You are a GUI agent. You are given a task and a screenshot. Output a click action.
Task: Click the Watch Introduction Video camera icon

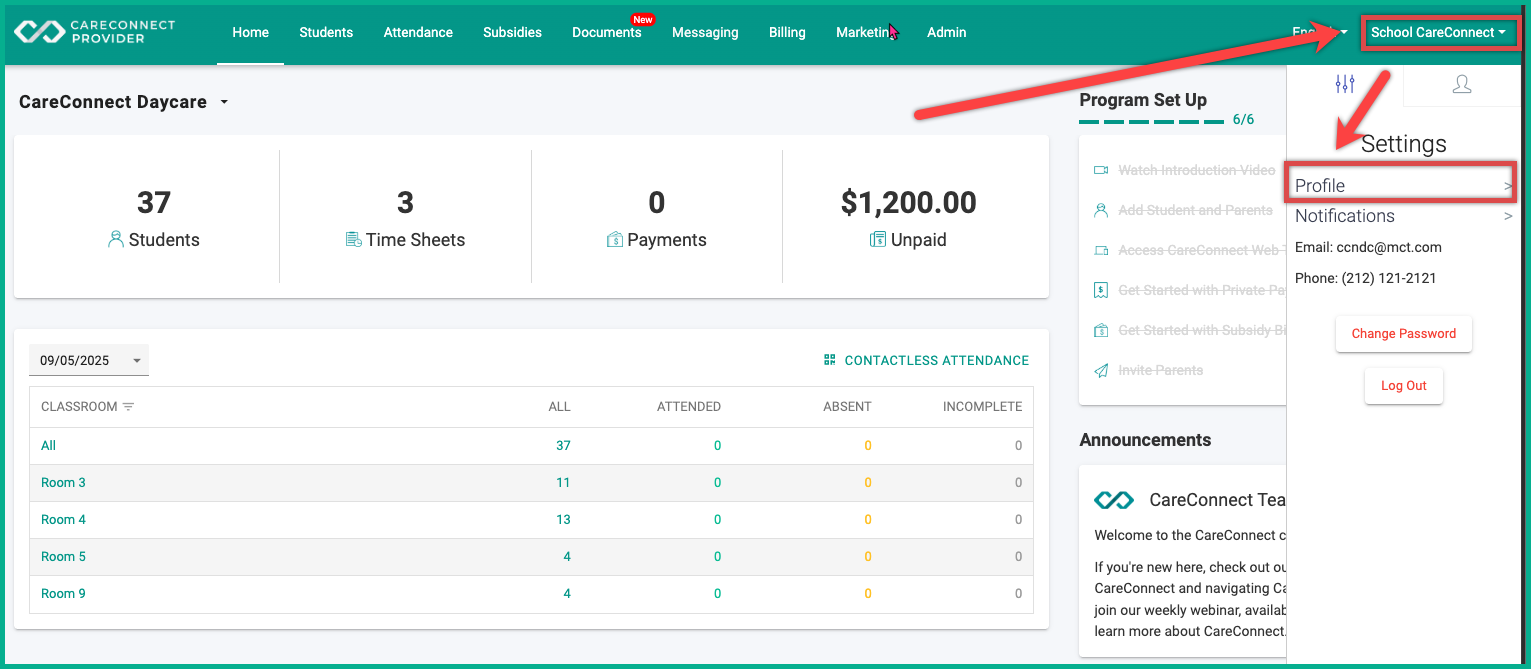pyautogui.click(x=1101, y=170)
